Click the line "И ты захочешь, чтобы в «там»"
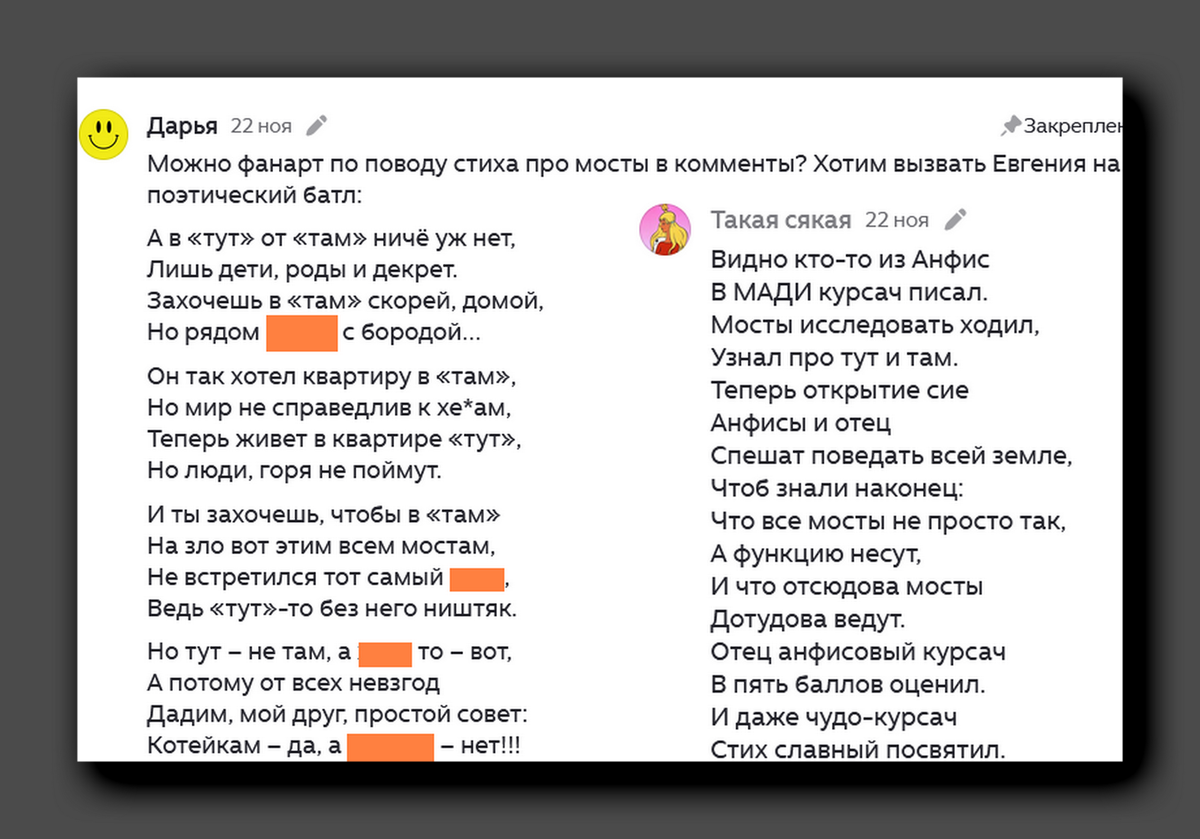1200x839 pixels. click(324, 516)
